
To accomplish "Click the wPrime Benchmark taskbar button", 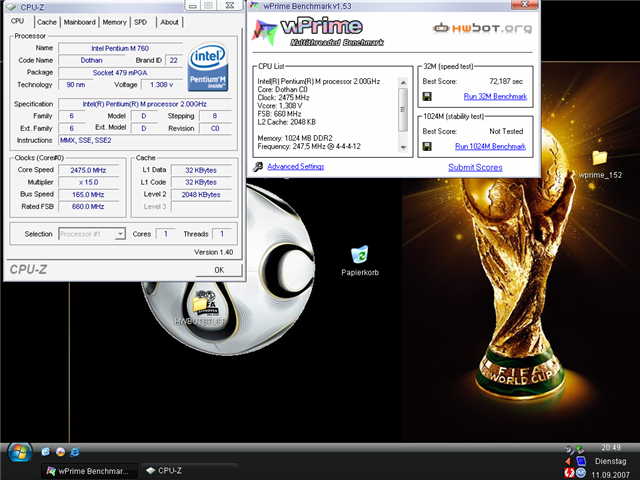I will (89, 471).
